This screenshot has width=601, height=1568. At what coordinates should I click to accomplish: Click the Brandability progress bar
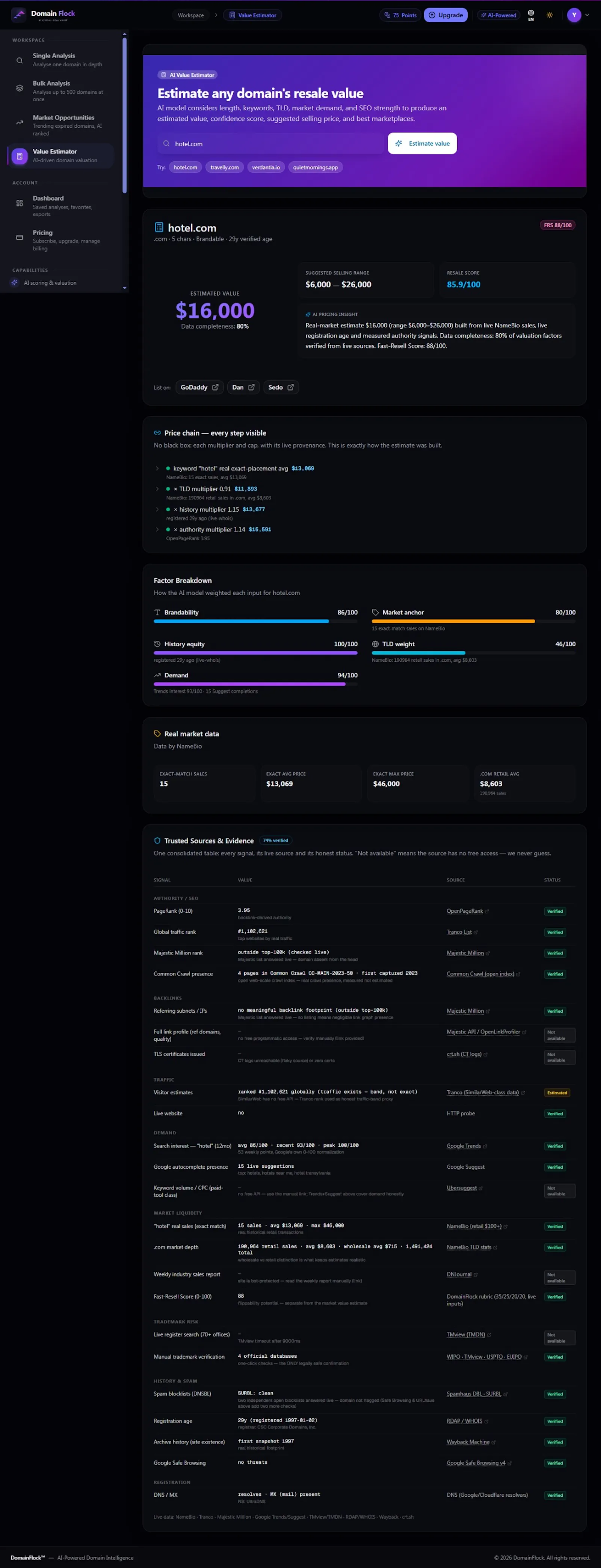(256, 622)
